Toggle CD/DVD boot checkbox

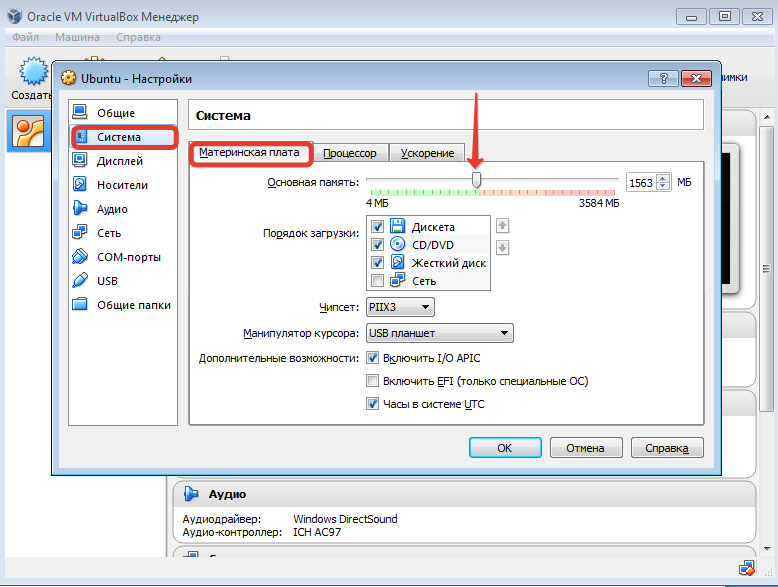378,245
